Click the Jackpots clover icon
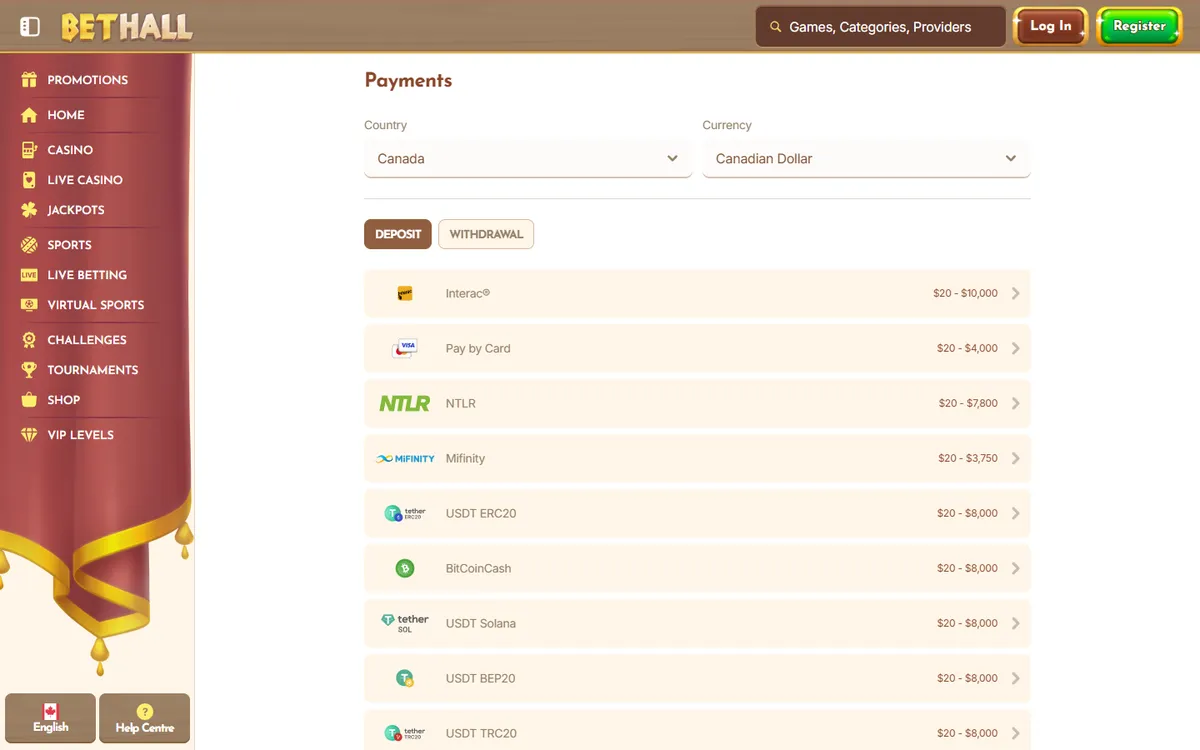The height and width of the screenshot is (750, 1200). point(29,210)
